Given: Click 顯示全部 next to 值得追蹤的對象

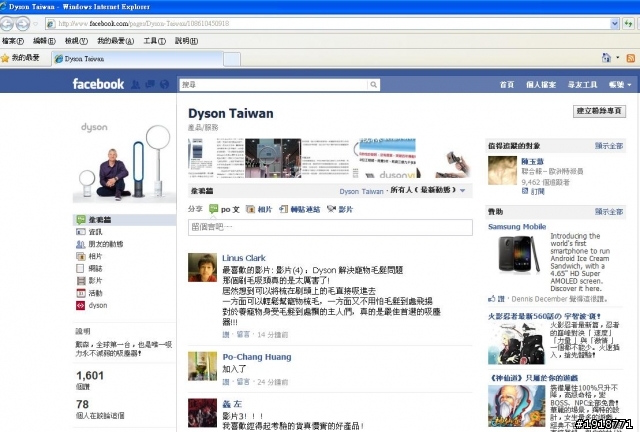Looking at the screenshot, I should 609,146.
